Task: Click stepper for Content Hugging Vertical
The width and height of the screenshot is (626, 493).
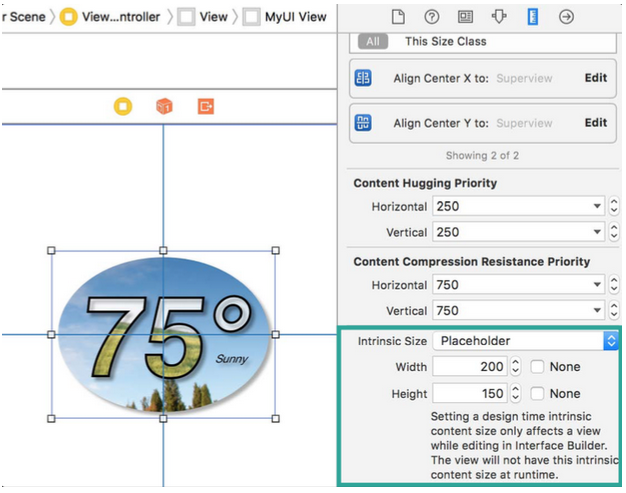Action: (x=614, y=232)
